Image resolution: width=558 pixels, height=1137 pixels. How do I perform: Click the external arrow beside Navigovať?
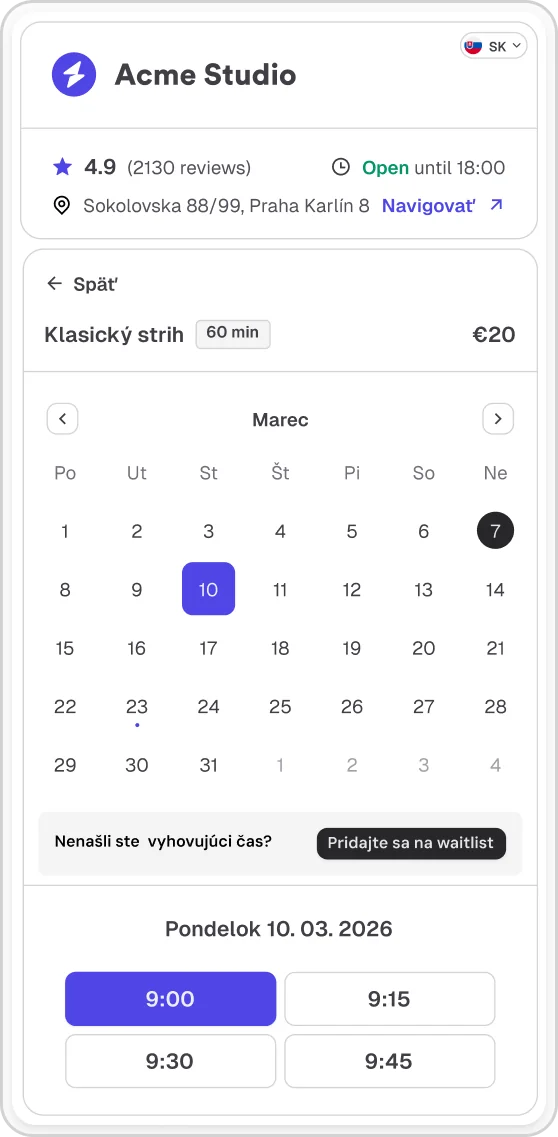click(496, 205)
